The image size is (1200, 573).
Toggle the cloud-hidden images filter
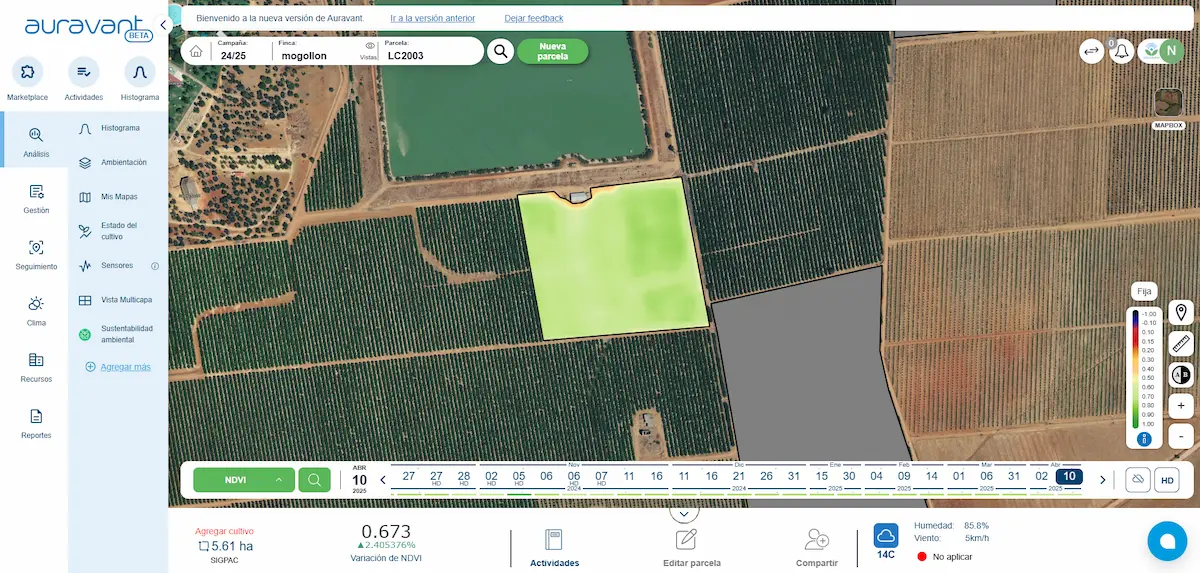(x=1138, y=480)
